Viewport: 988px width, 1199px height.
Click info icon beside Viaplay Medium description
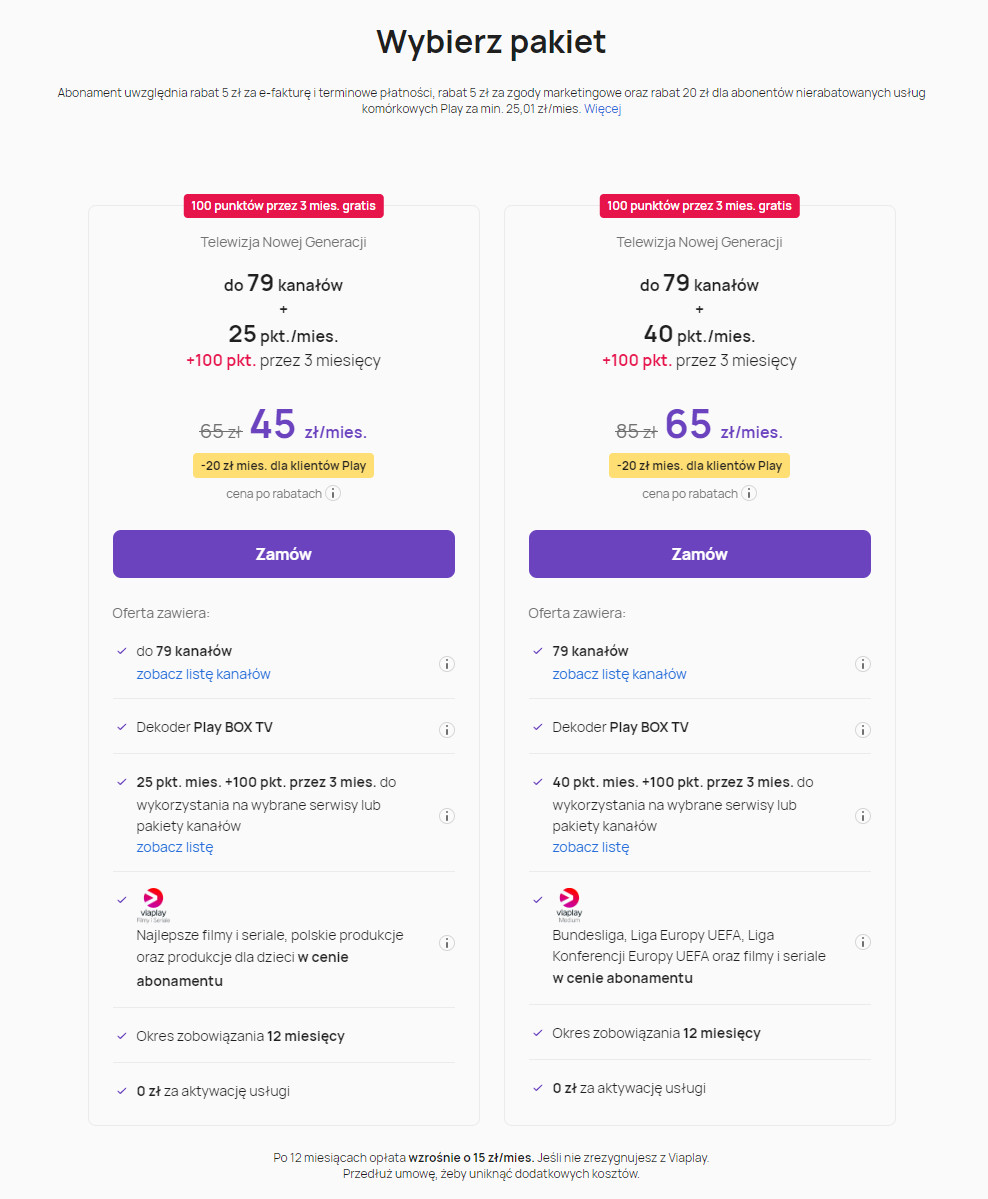click(x=863, y=942)
